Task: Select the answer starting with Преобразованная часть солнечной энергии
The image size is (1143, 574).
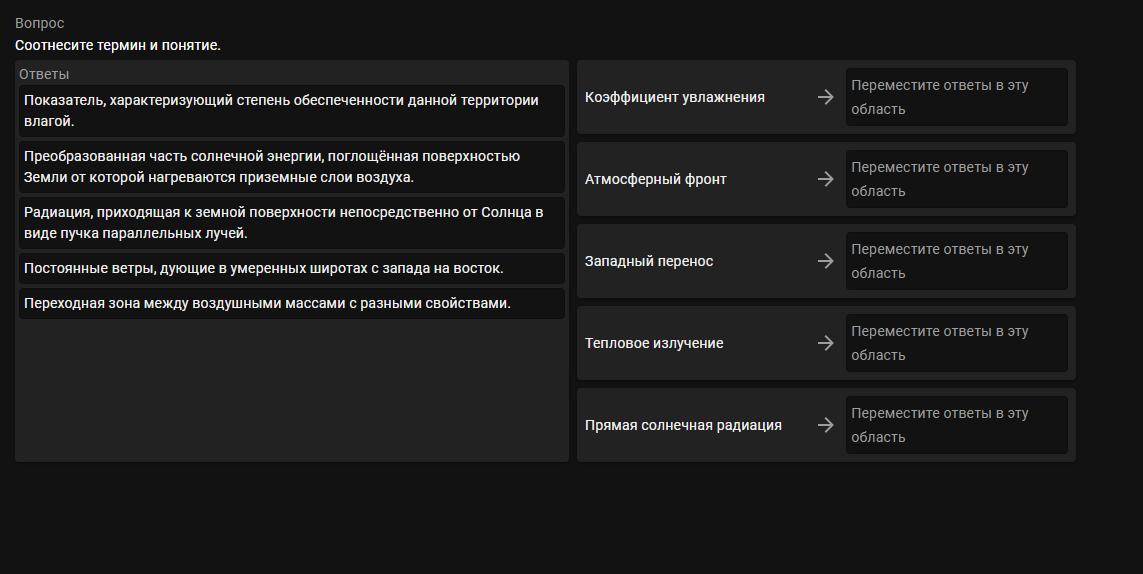Action: coord(292,167)
